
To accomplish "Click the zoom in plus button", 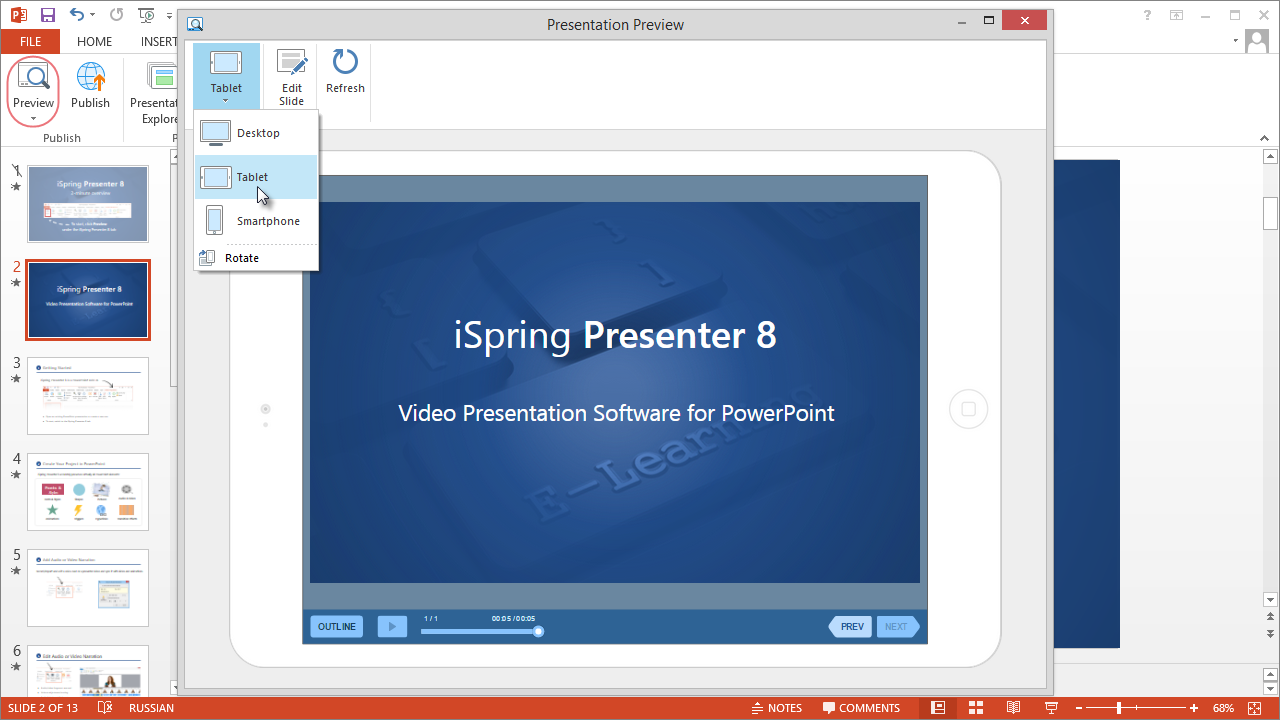I will tap(1194, 708).
